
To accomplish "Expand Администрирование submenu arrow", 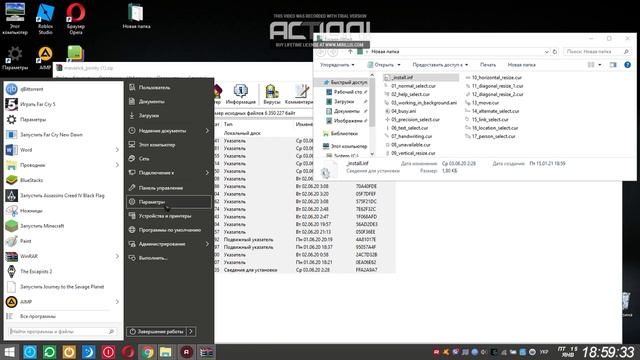I will click(x=207, y=244).
